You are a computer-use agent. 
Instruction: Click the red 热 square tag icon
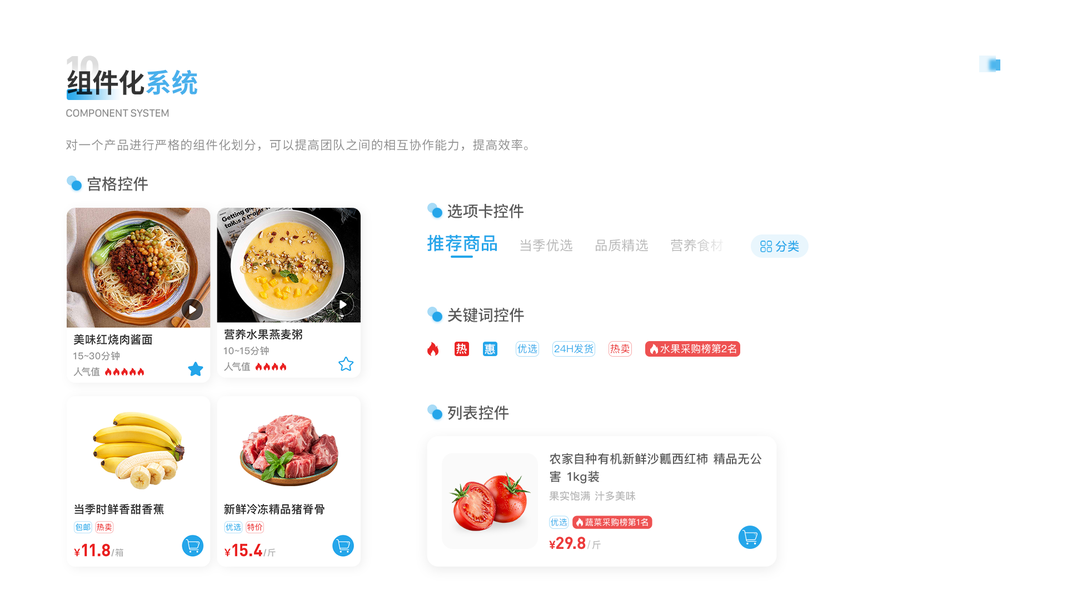(461, 349)
